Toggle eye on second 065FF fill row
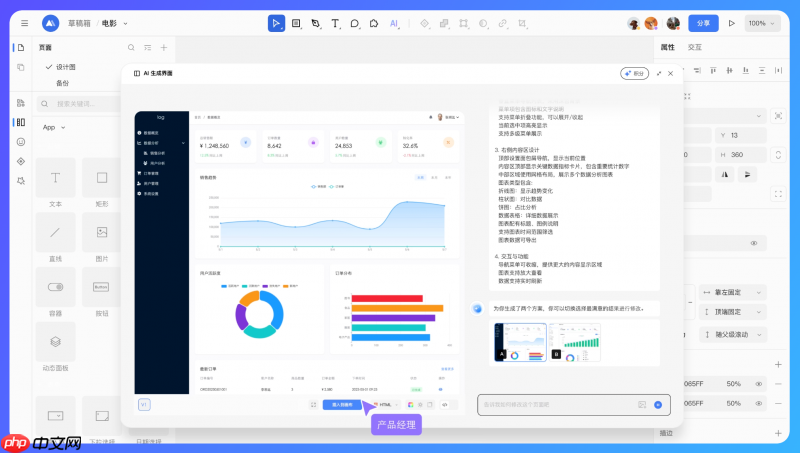The height and width of the screenshot is (453, 800). [x=759, y=403]
